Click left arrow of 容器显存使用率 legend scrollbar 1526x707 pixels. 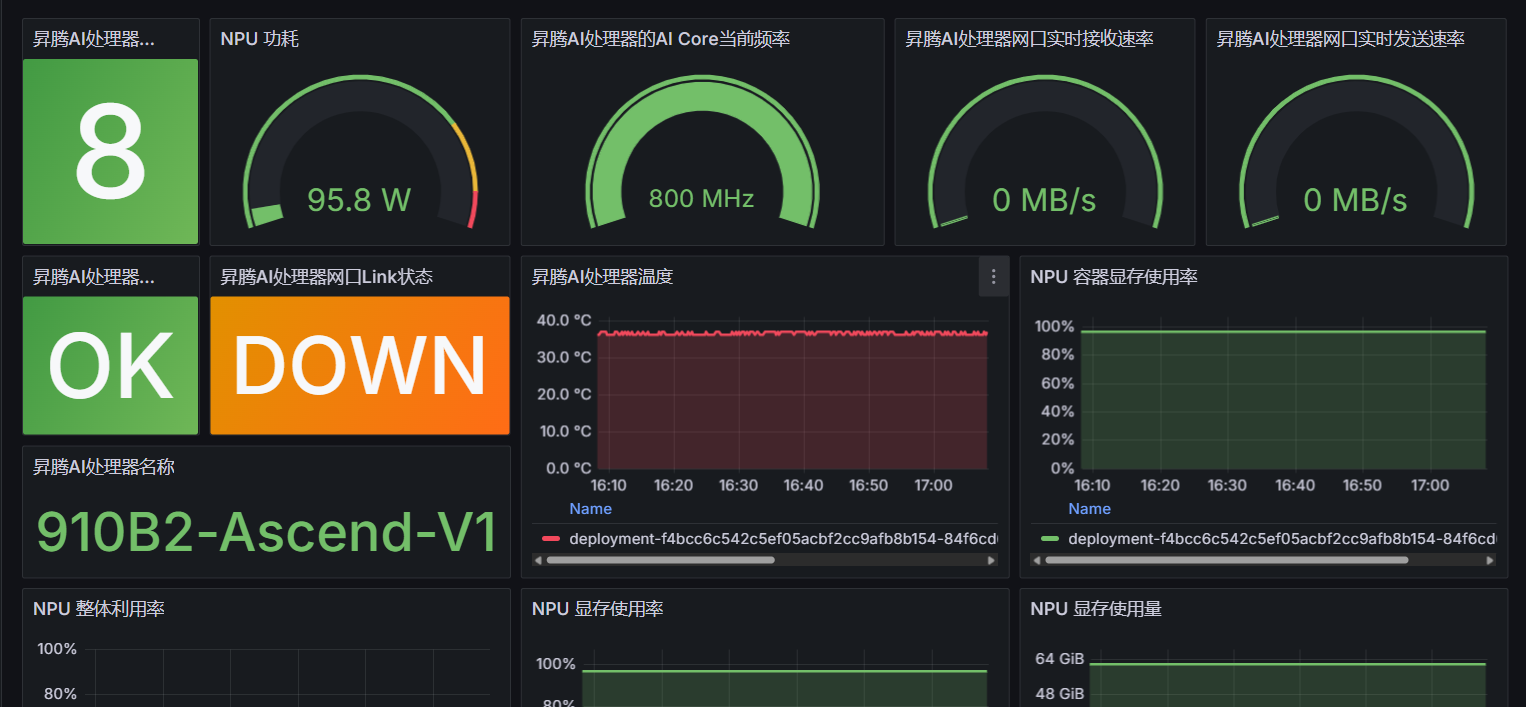point(1037,560)
